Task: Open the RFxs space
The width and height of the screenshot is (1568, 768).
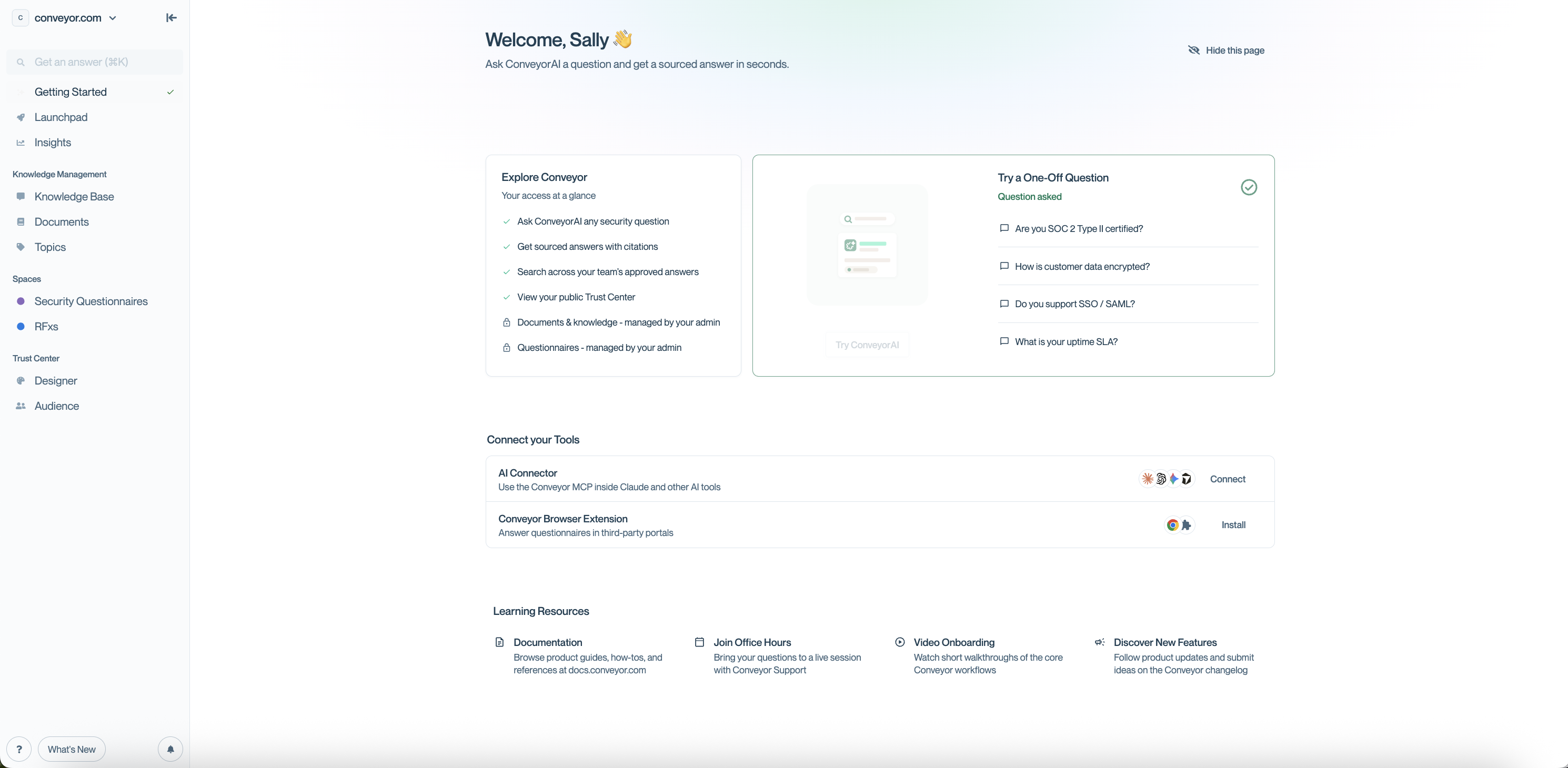Action: point(95,327)
